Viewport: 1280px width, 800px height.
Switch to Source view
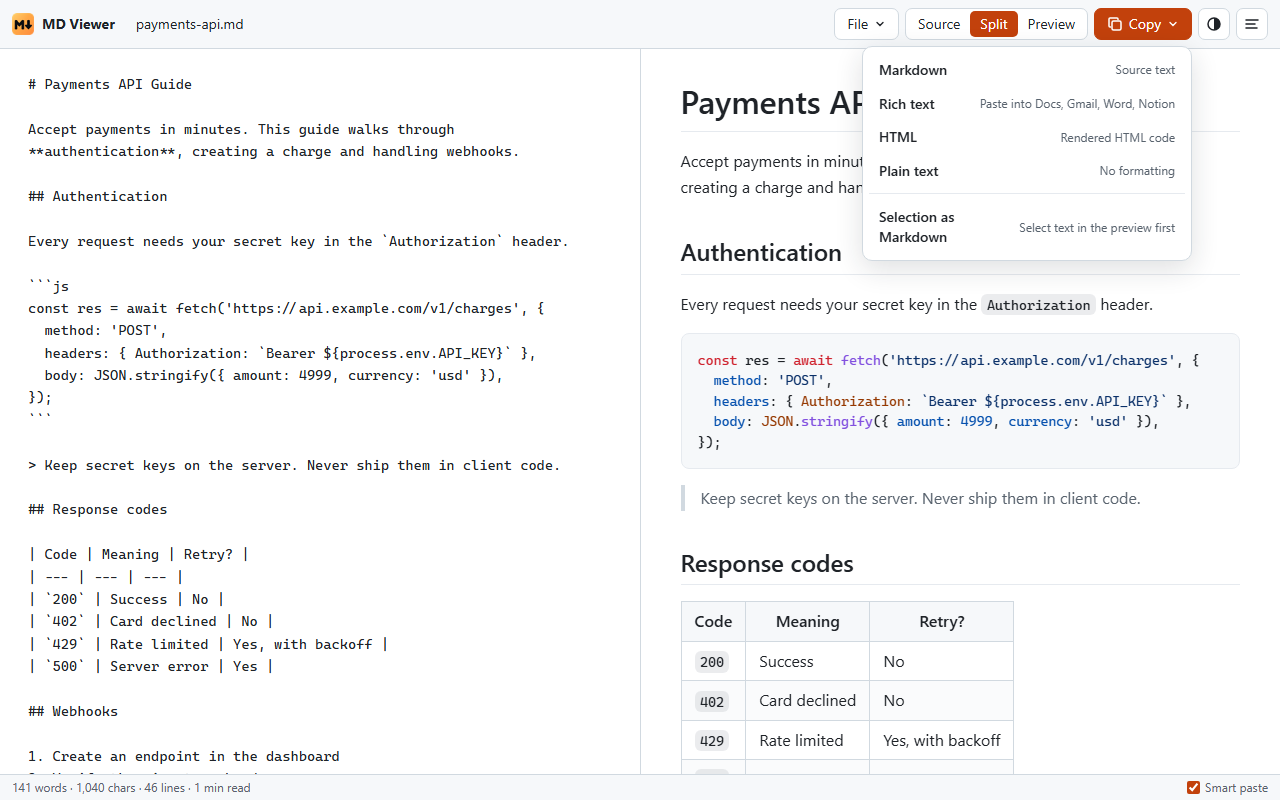pos(938,24)
